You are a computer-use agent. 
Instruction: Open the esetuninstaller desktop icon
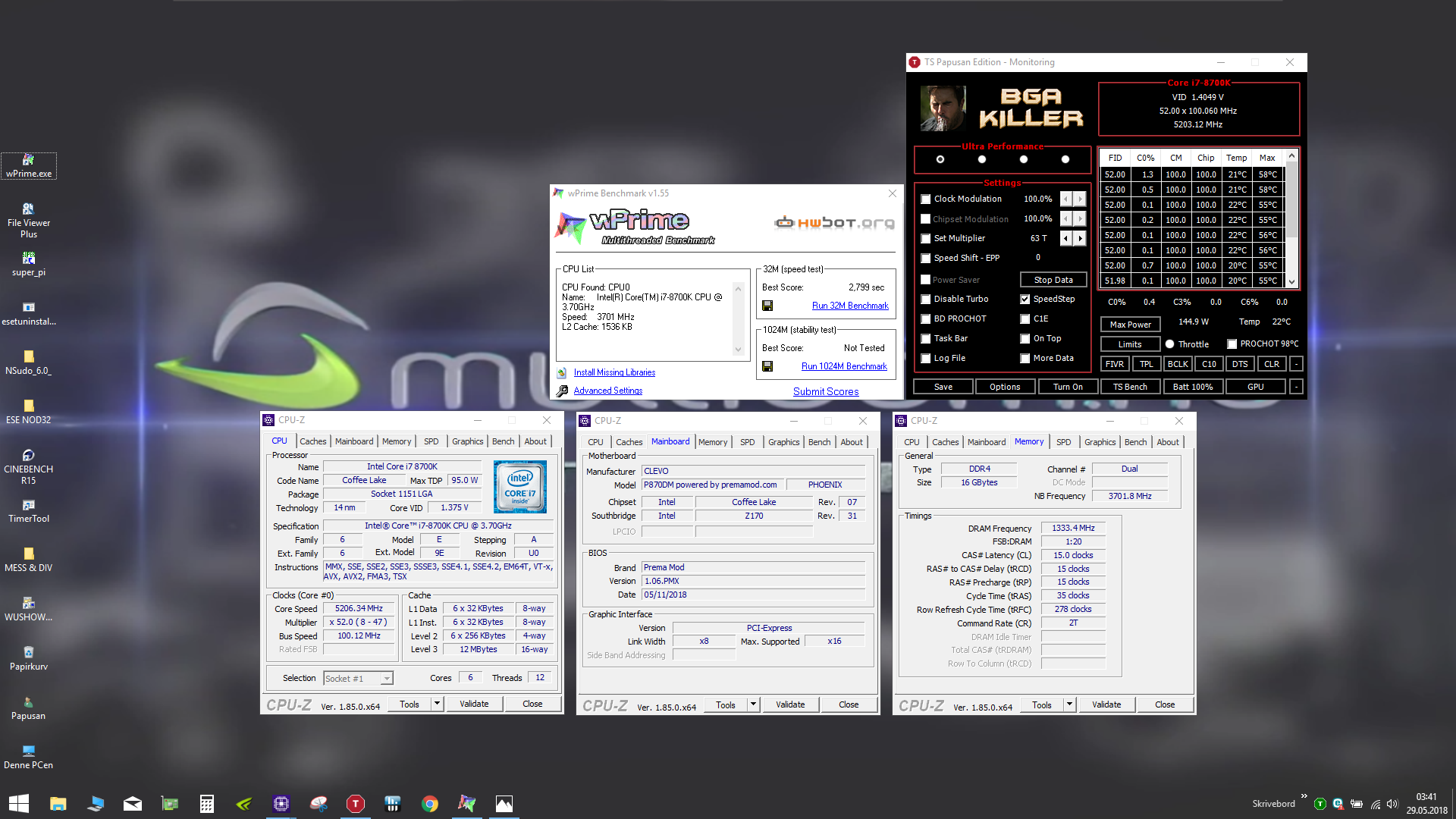tap(29, 313)
